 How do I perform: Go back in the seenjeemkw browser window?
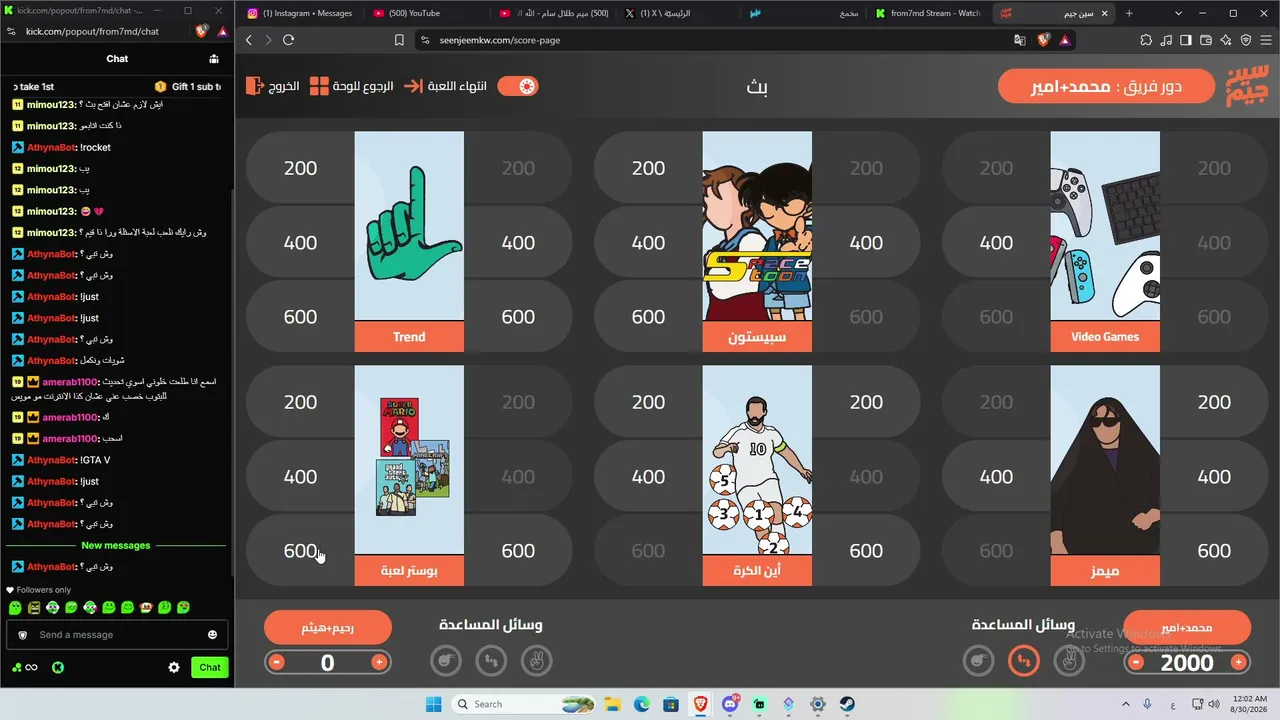[x=249, y=40]
